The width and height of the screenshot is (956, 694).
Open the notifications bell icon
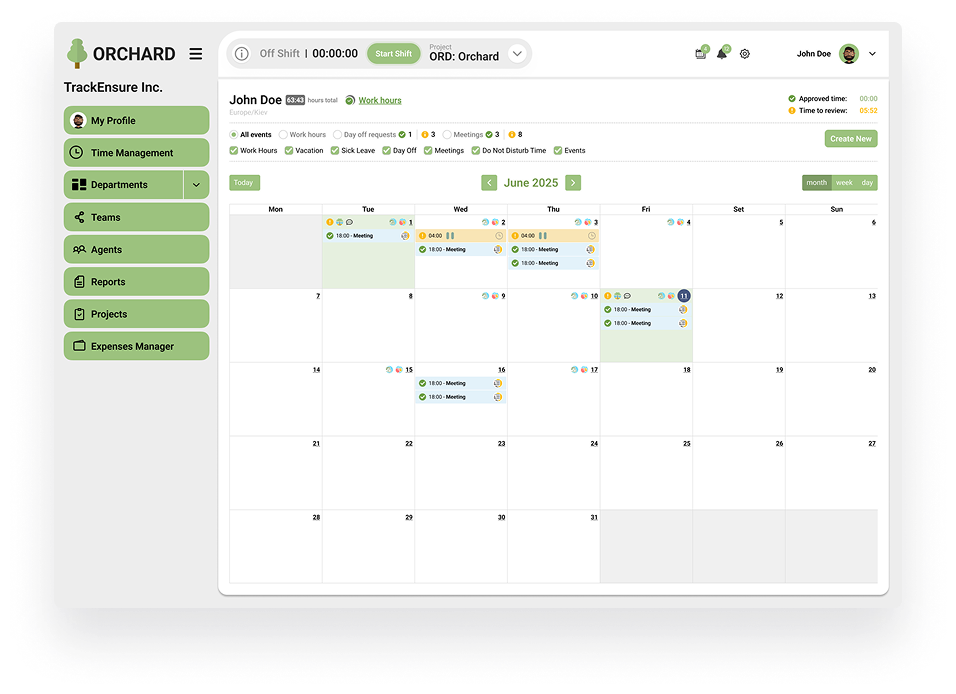coord(722,54)
